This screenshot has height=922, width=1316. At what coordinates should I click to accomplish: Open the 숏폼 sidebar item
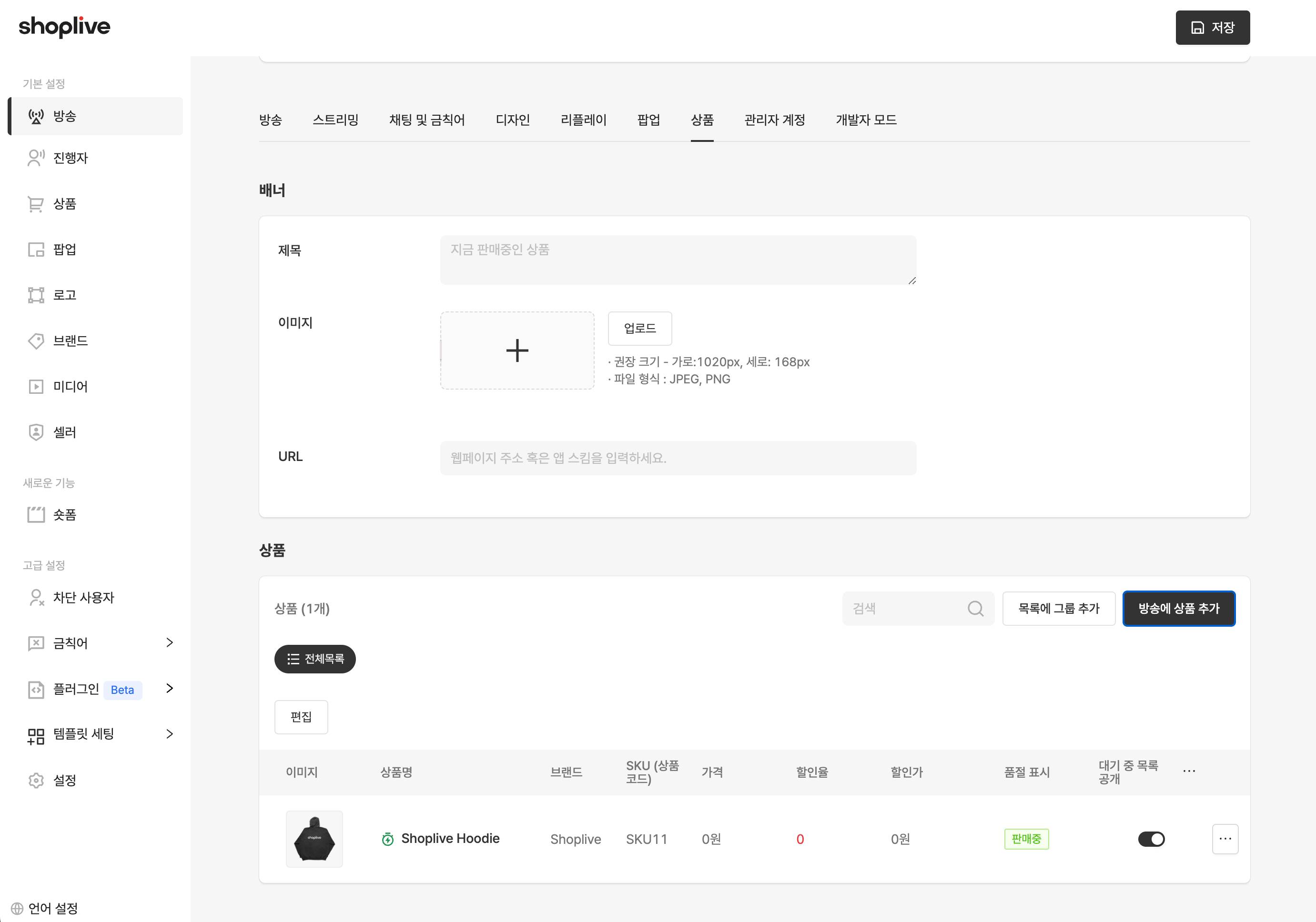[x=95, y=515]
